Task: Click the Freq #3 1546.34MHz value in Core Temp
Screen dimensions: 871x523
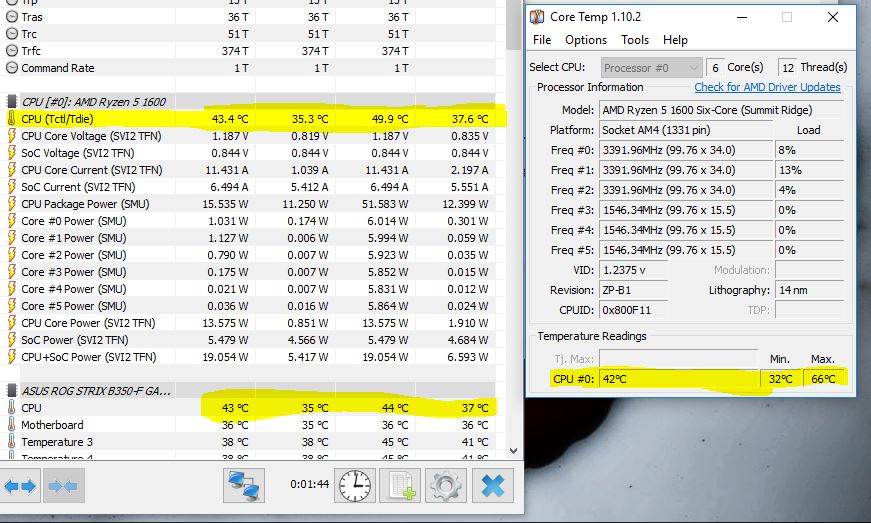Action: click(686, 210)
